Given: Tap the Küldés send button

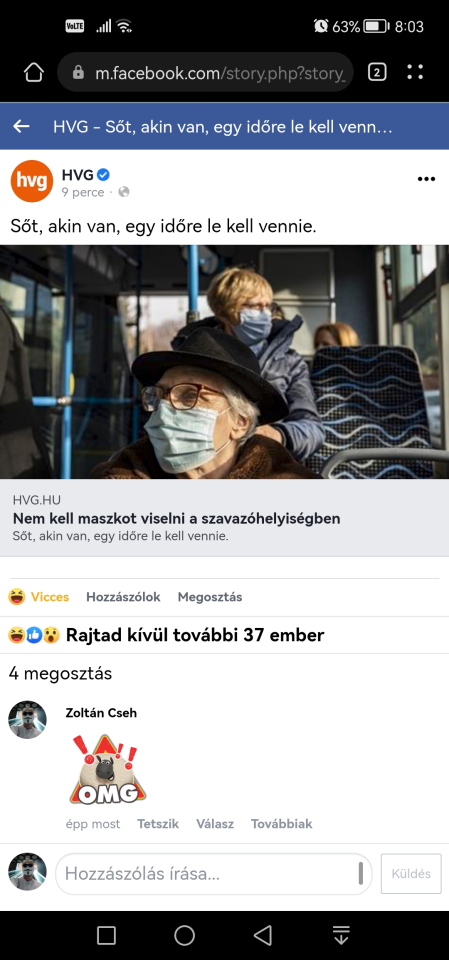Looking at the screenshot, I should [x=411, y=874].
